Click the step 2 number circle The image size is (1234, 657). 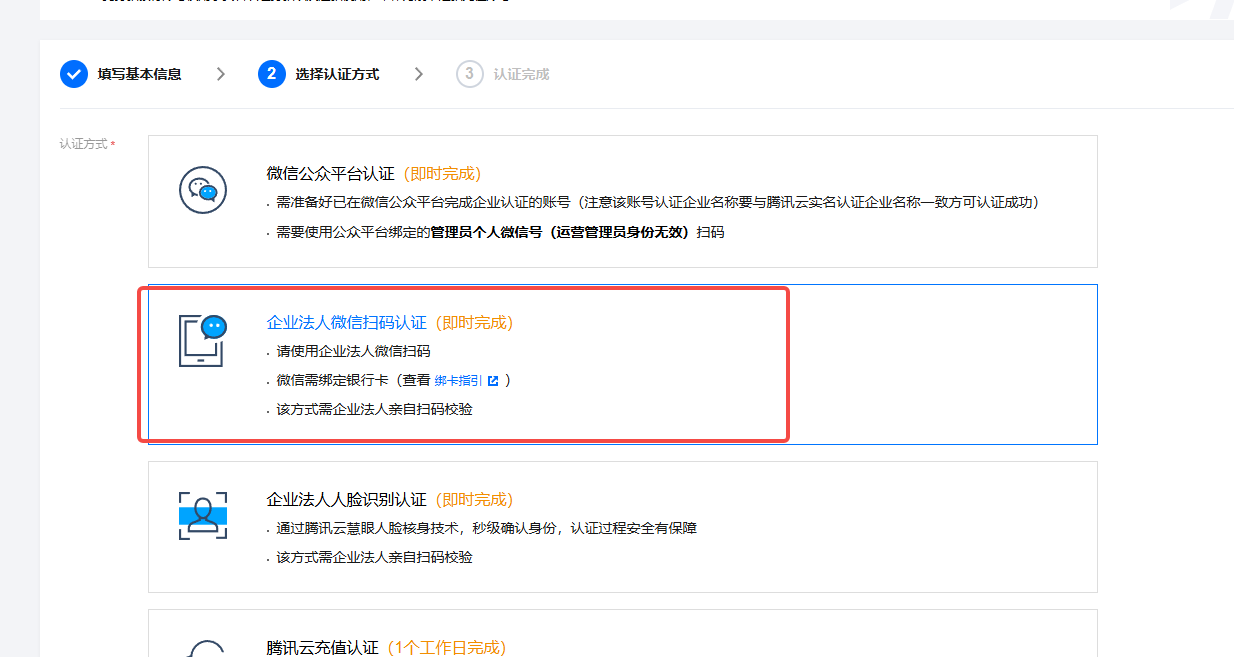click(271, 74)
